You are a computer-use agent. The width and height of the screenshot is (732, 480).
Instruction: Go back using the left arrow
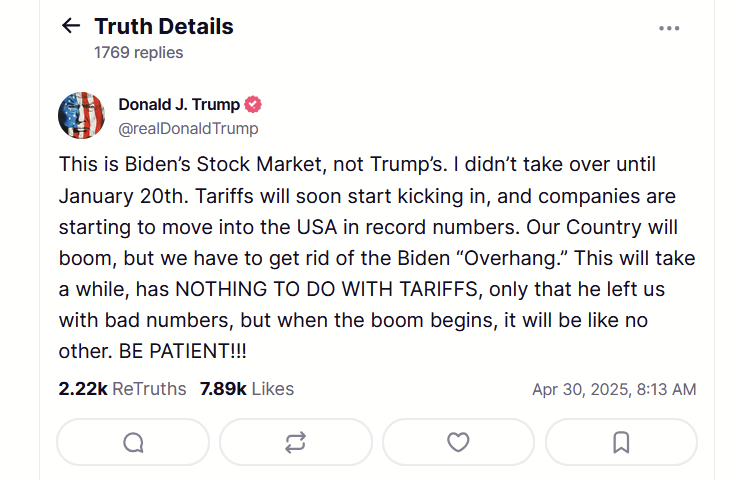click(x=71, y=26)
